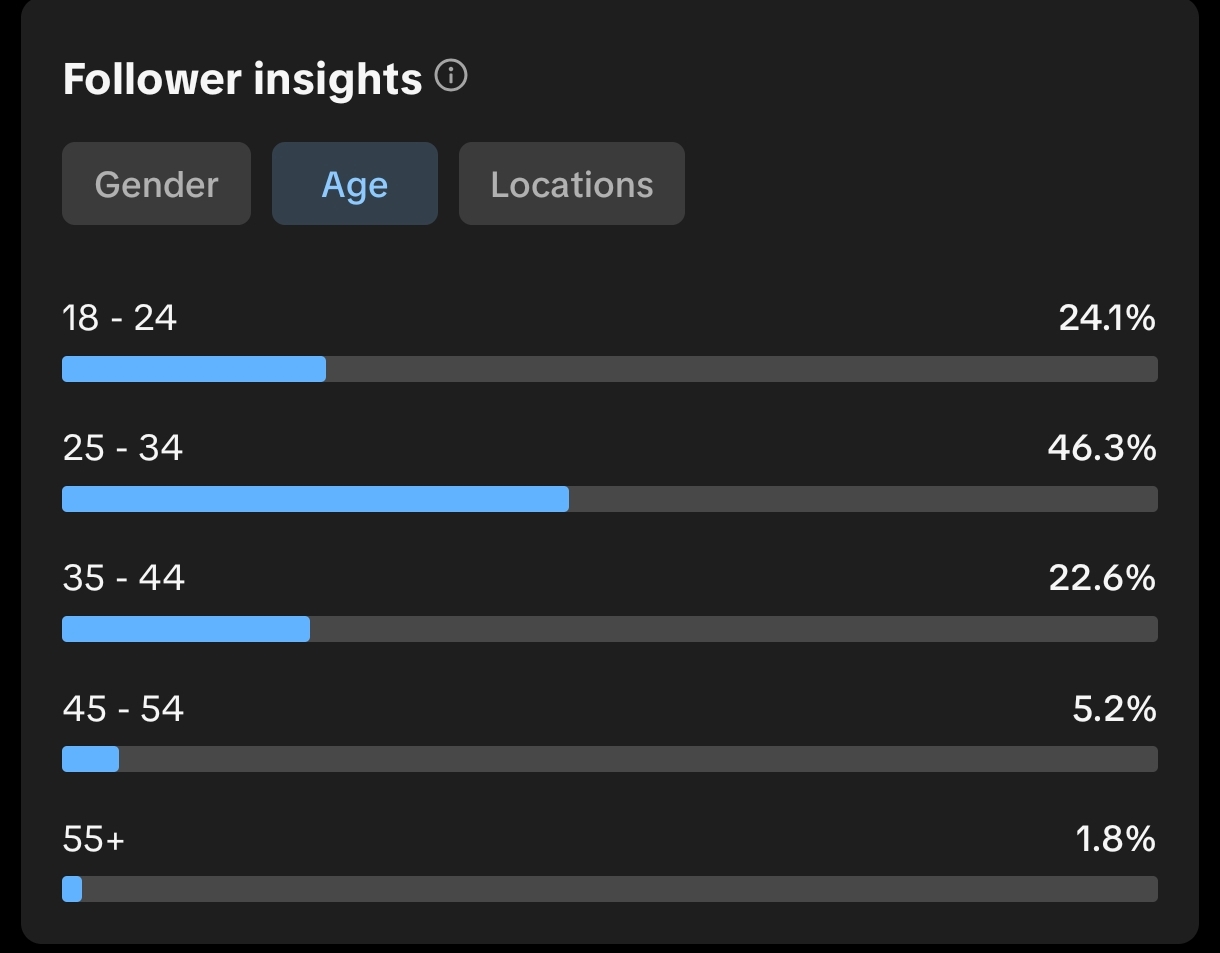The width and height of the screenshot is (1220, 953).
Task: Click the 55+ age label
Action: click(94, 839)
